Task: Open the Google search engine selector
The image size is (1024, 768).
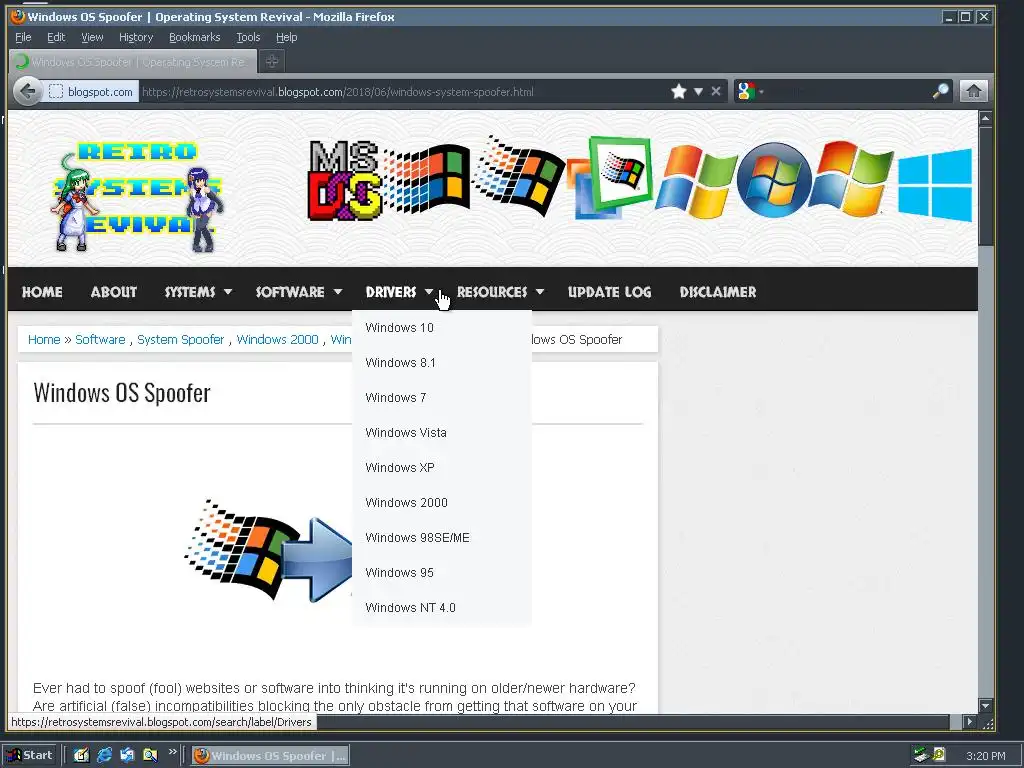Action: (749, 91)
